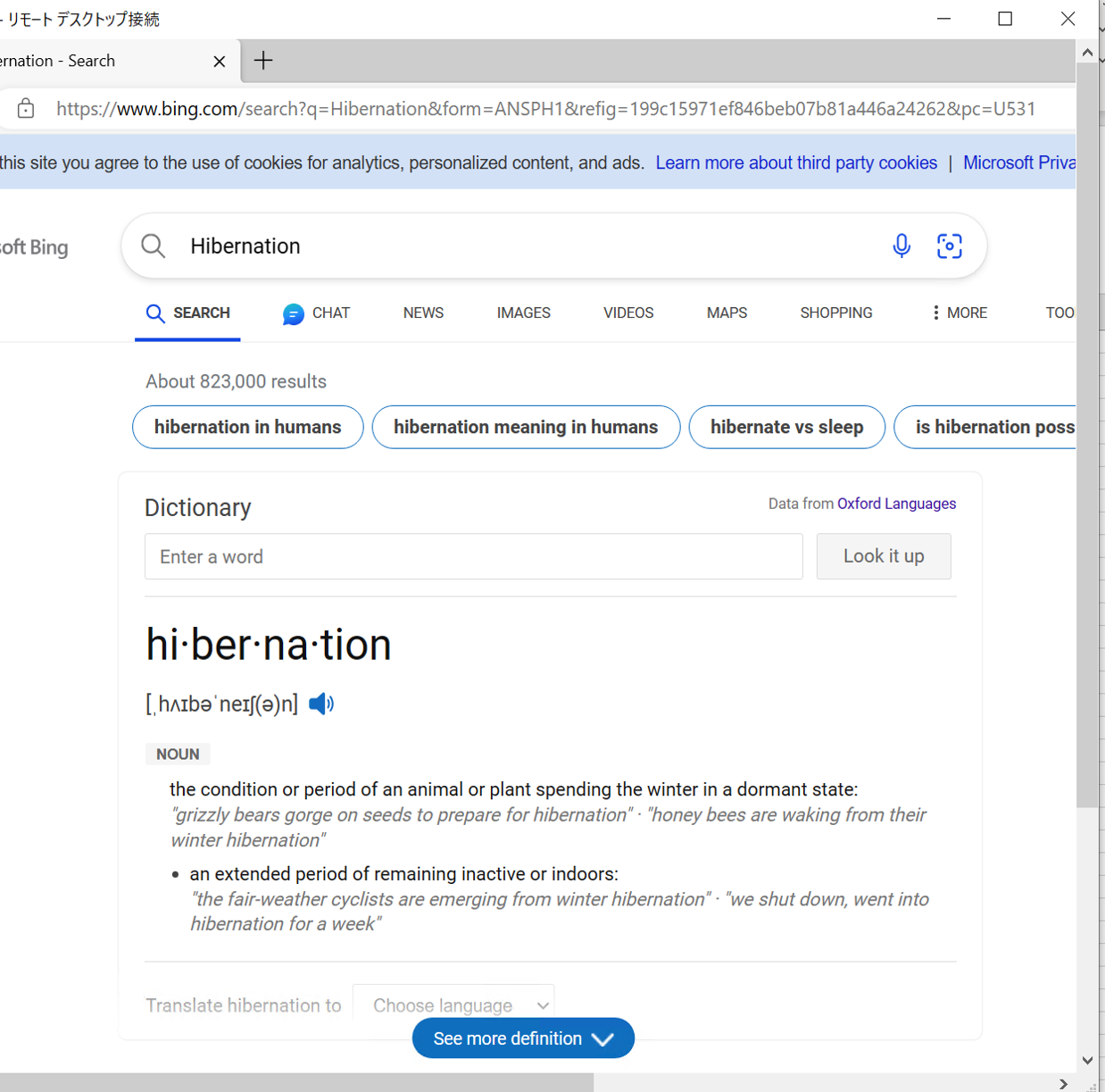The height and width of the screenshot is (1092, 1105).
Task: Switch to the IMAGES tab
Action: [523, 313]
